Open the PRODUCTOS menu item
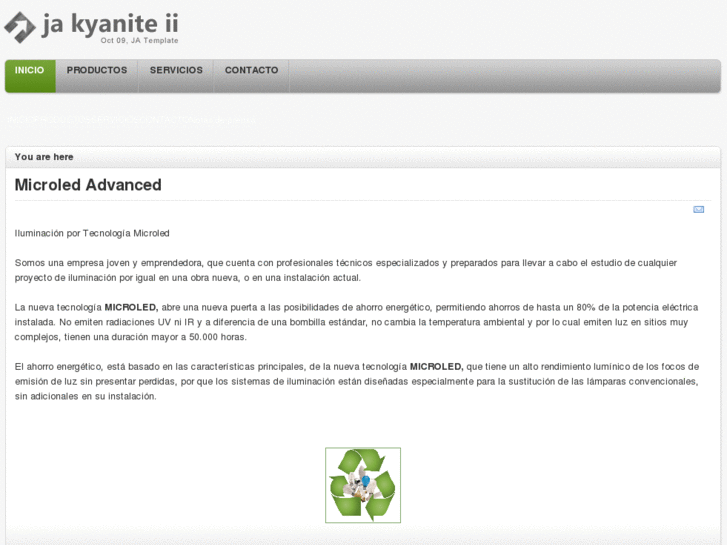Image resolution: width=727 pixels, height=545 pixels. 97,76
